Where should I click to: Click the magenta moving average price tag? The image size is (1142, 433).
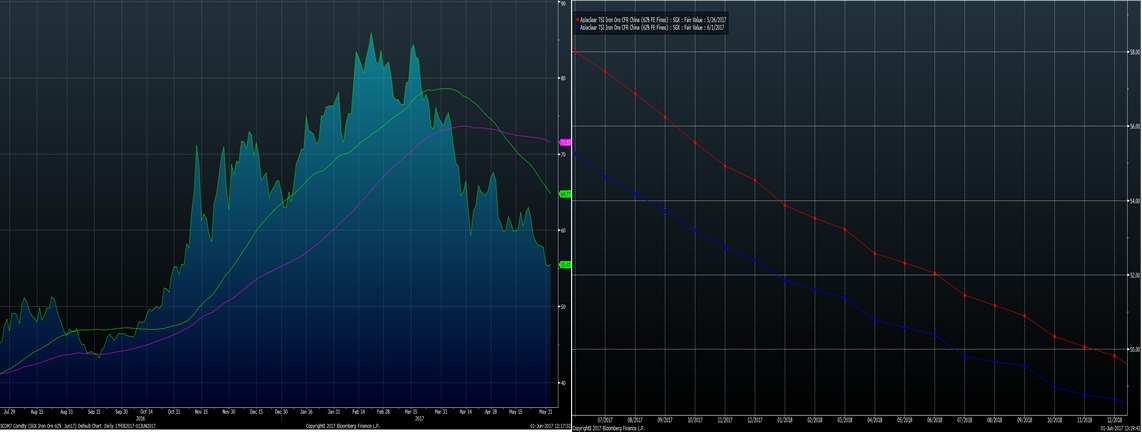pos(564,143)
